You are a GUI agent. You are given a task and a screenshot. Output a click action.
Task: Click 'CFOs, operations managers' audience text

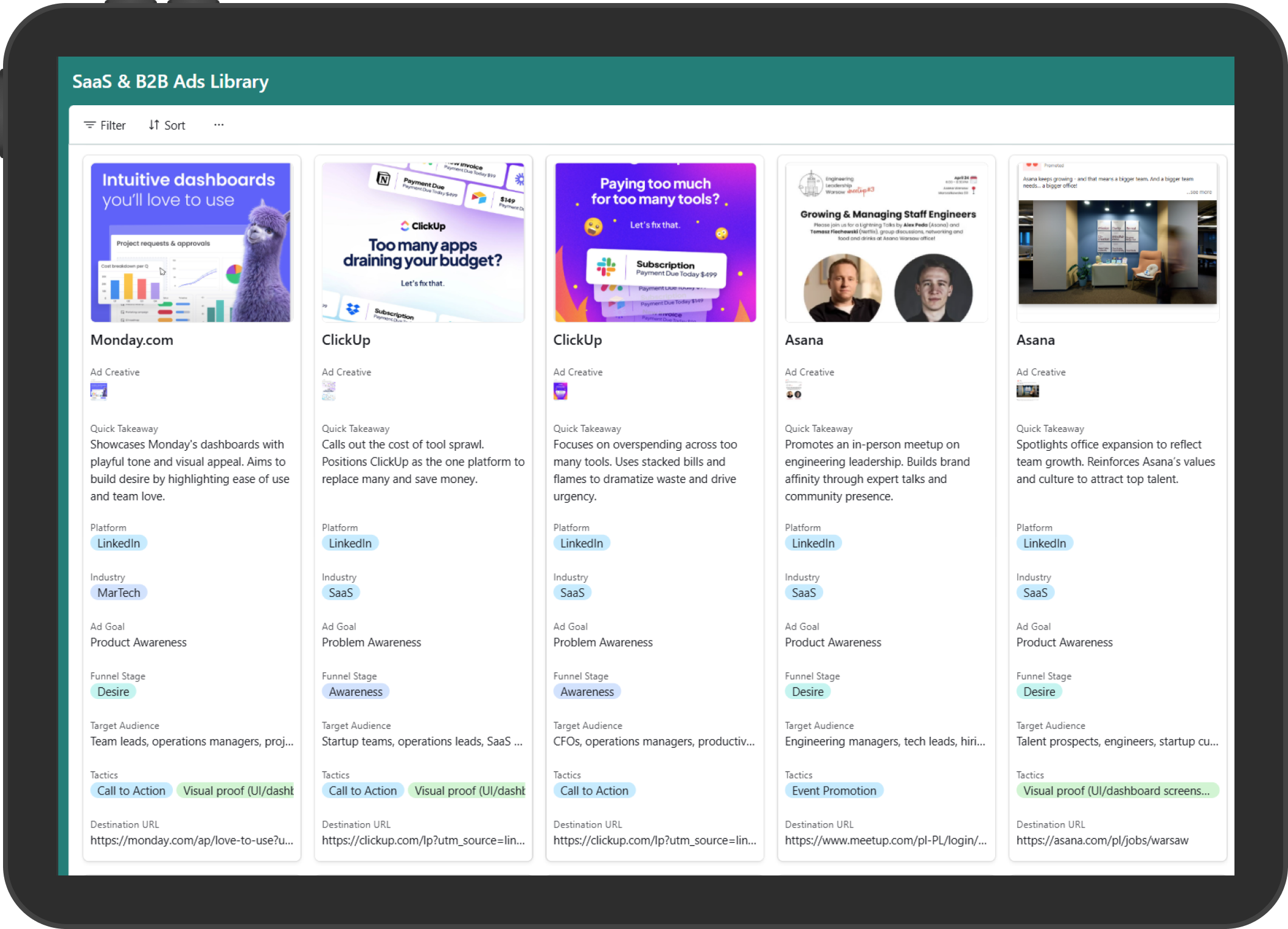click(x=654, y=742)
